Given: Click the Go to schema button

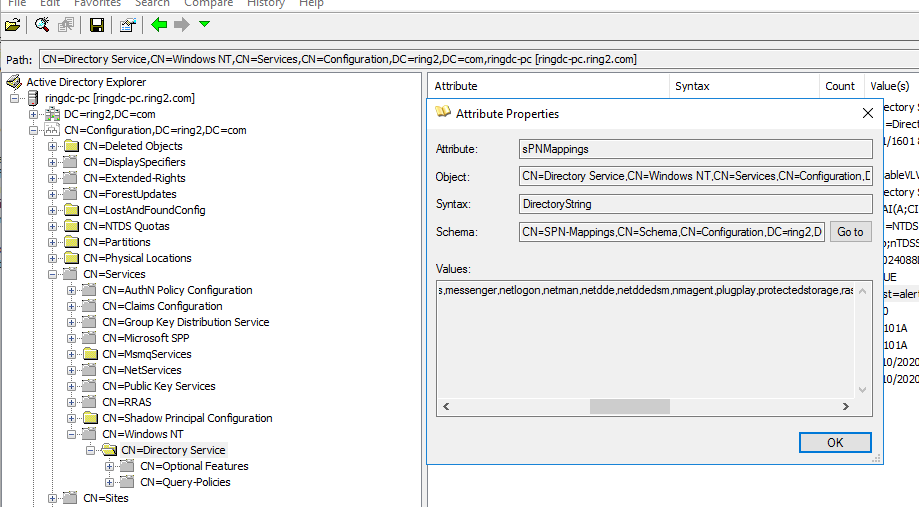Looking at the screenshot, I should pos(850,232).
